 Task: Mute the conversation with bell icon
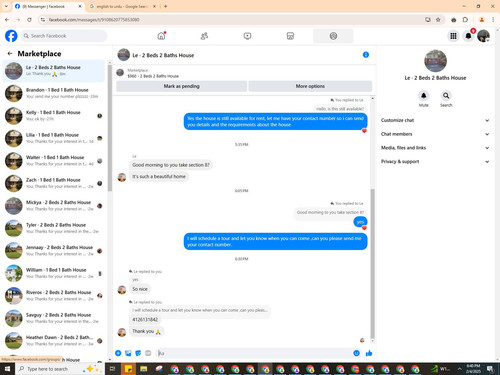[424, 96]
